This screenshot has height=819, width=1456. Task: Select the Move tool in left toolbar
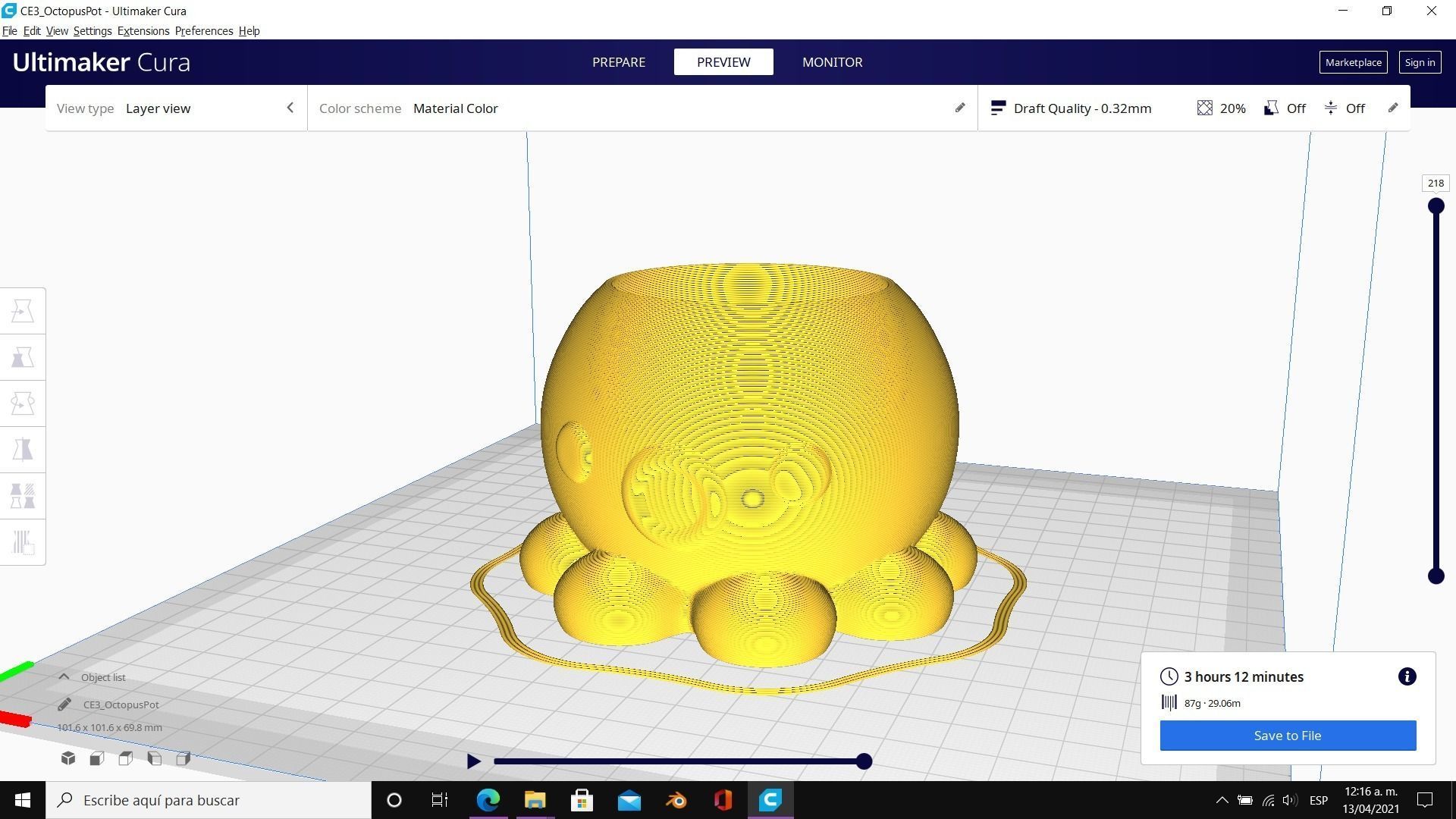tap(23, 311)
